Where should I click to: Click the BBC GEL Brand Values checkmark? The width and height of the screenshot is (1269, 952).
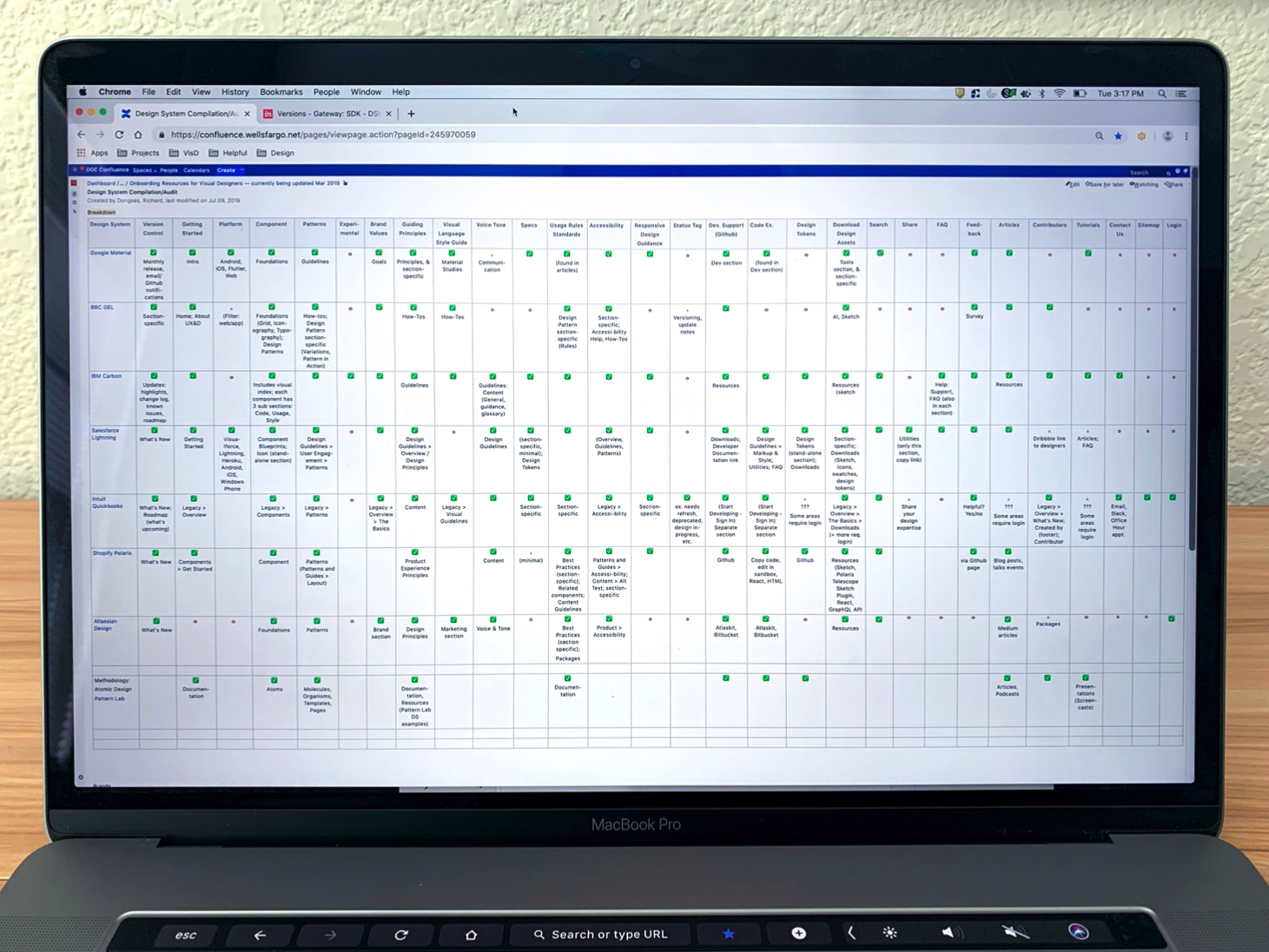(x=379, y=307)
